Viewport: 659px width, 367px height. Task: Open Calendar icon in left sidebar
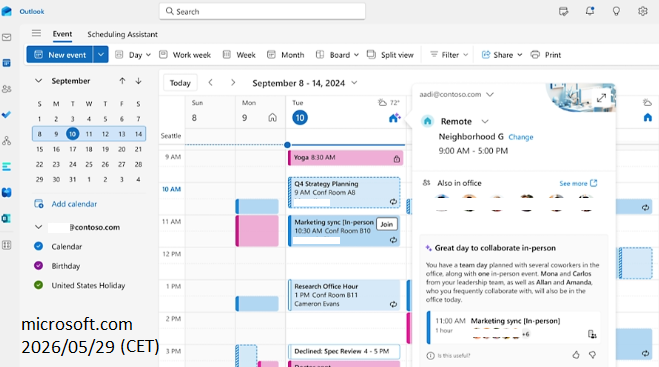[7, 63]
